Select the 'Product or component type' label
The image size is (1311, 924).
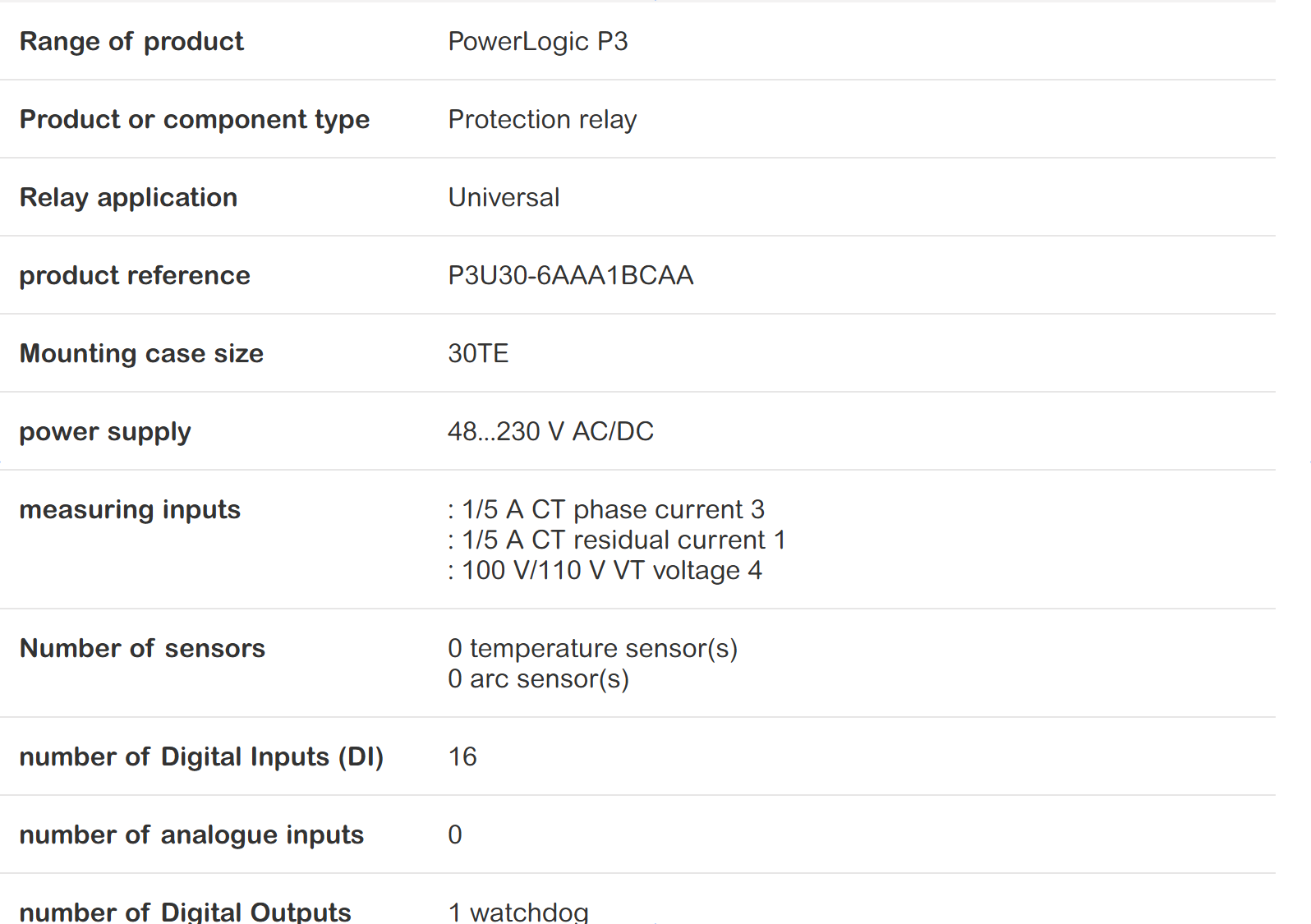195,119
